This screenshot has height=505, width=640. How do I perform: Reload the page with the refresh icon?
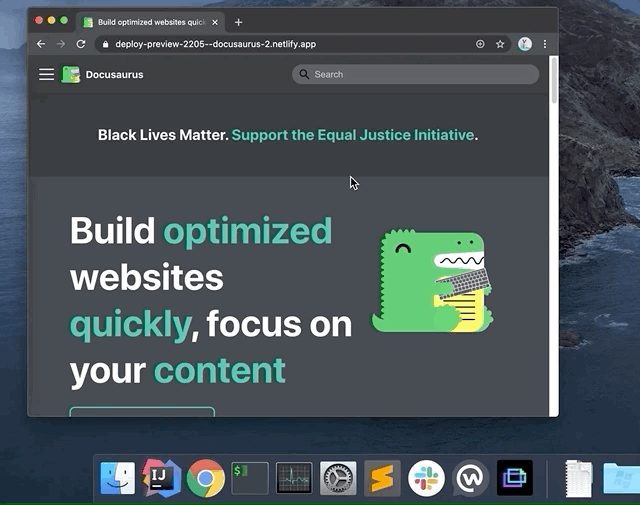coord(81,44)
